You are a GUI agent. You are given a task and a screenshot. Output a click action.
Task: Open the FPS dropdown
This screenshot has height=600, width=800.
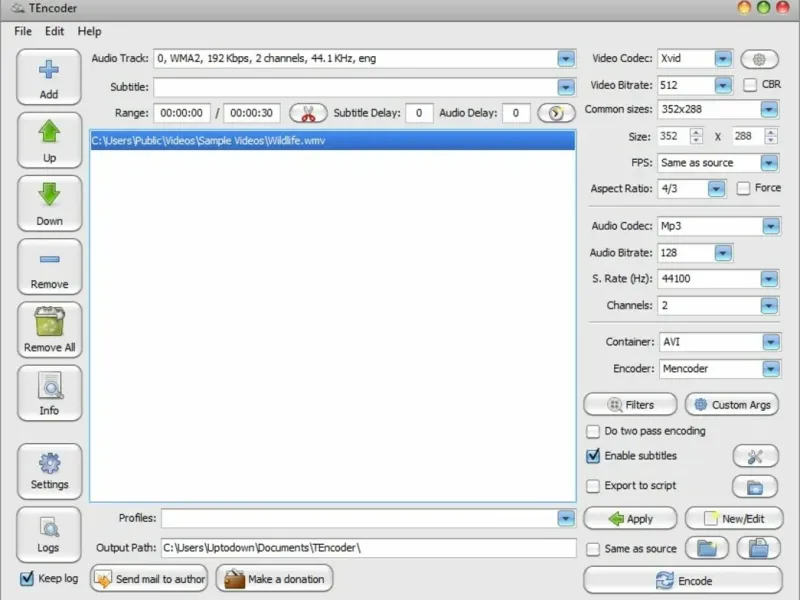[x=769, y=163]
